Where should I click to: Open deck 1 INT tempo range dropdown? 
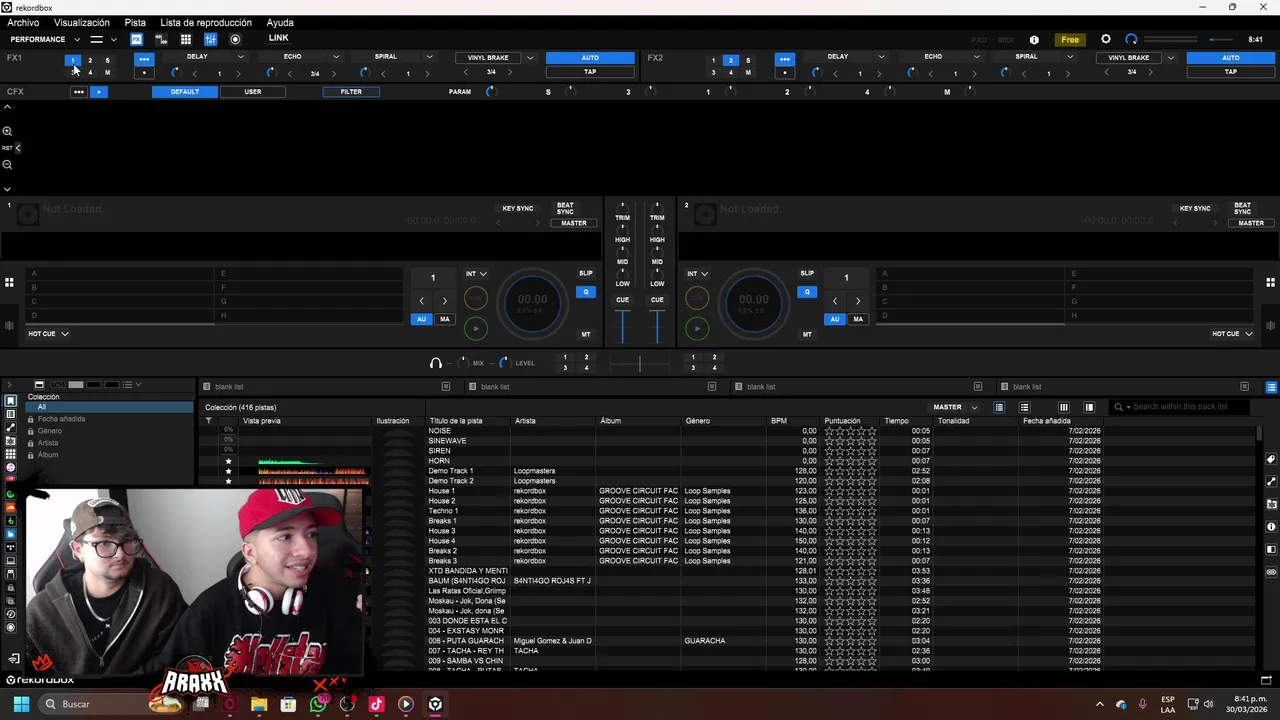tap(476, 274)
